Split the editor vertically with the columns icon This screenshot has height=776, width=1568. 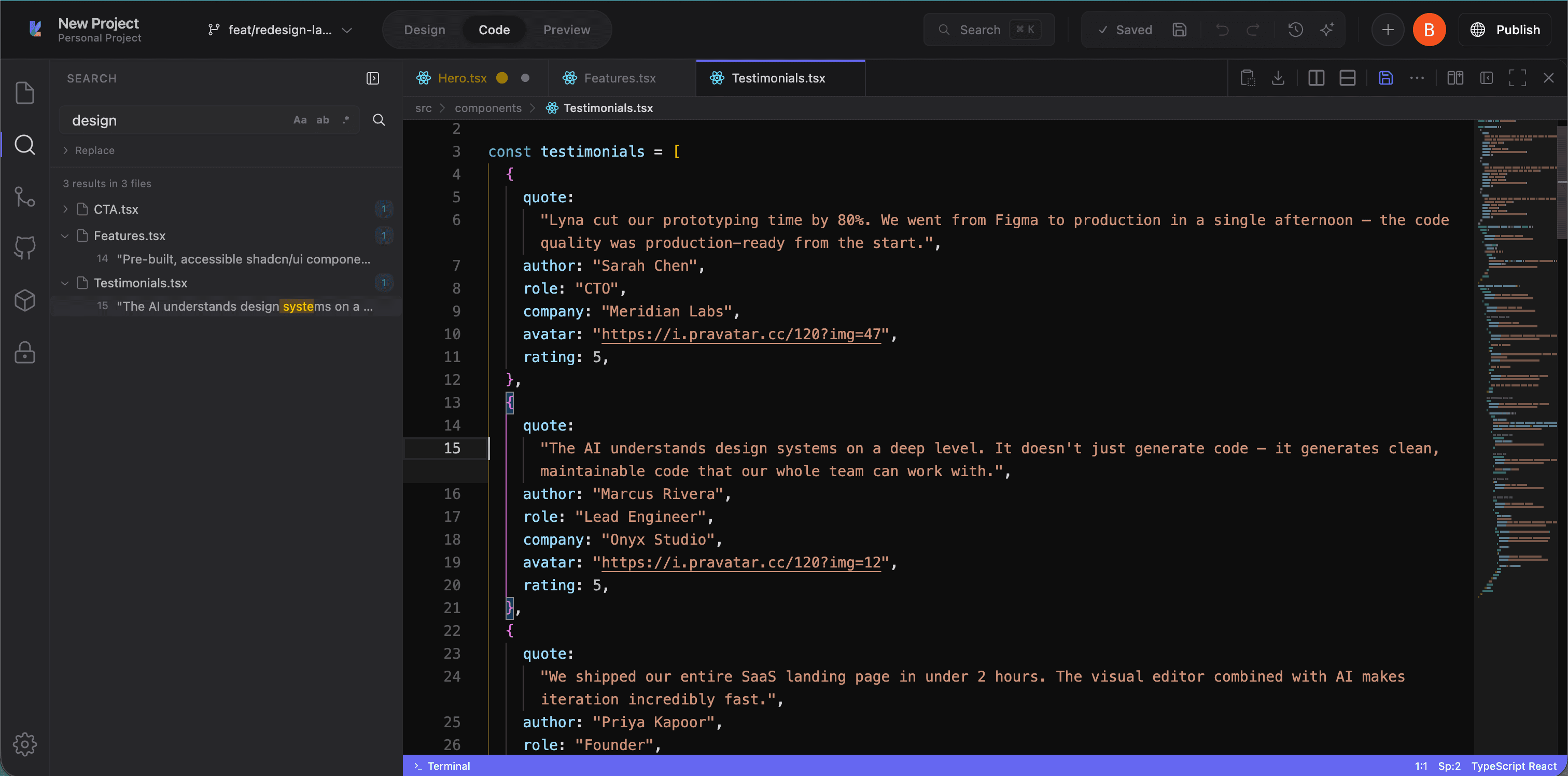[1316, 78]
